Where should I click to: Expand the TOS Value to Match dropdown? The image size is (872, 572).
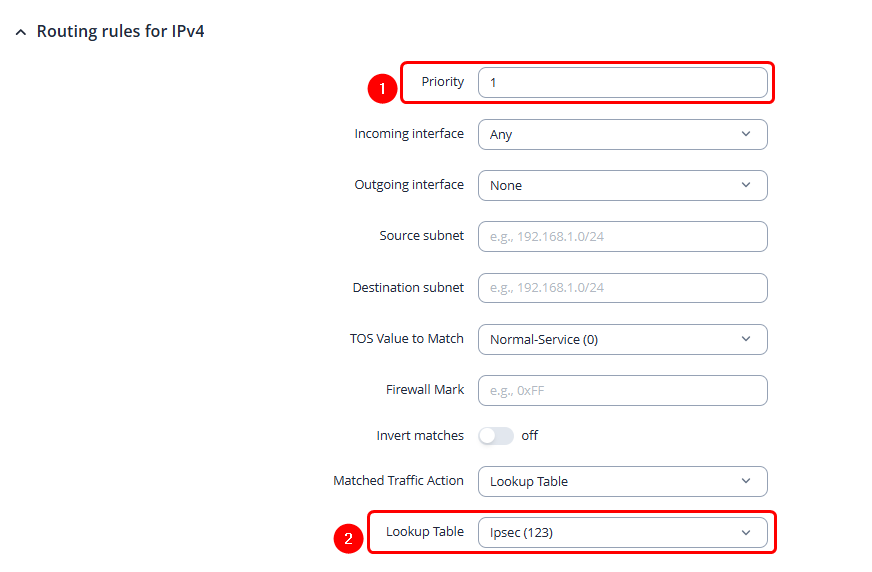pyautogui.click(x=622, y=339)
